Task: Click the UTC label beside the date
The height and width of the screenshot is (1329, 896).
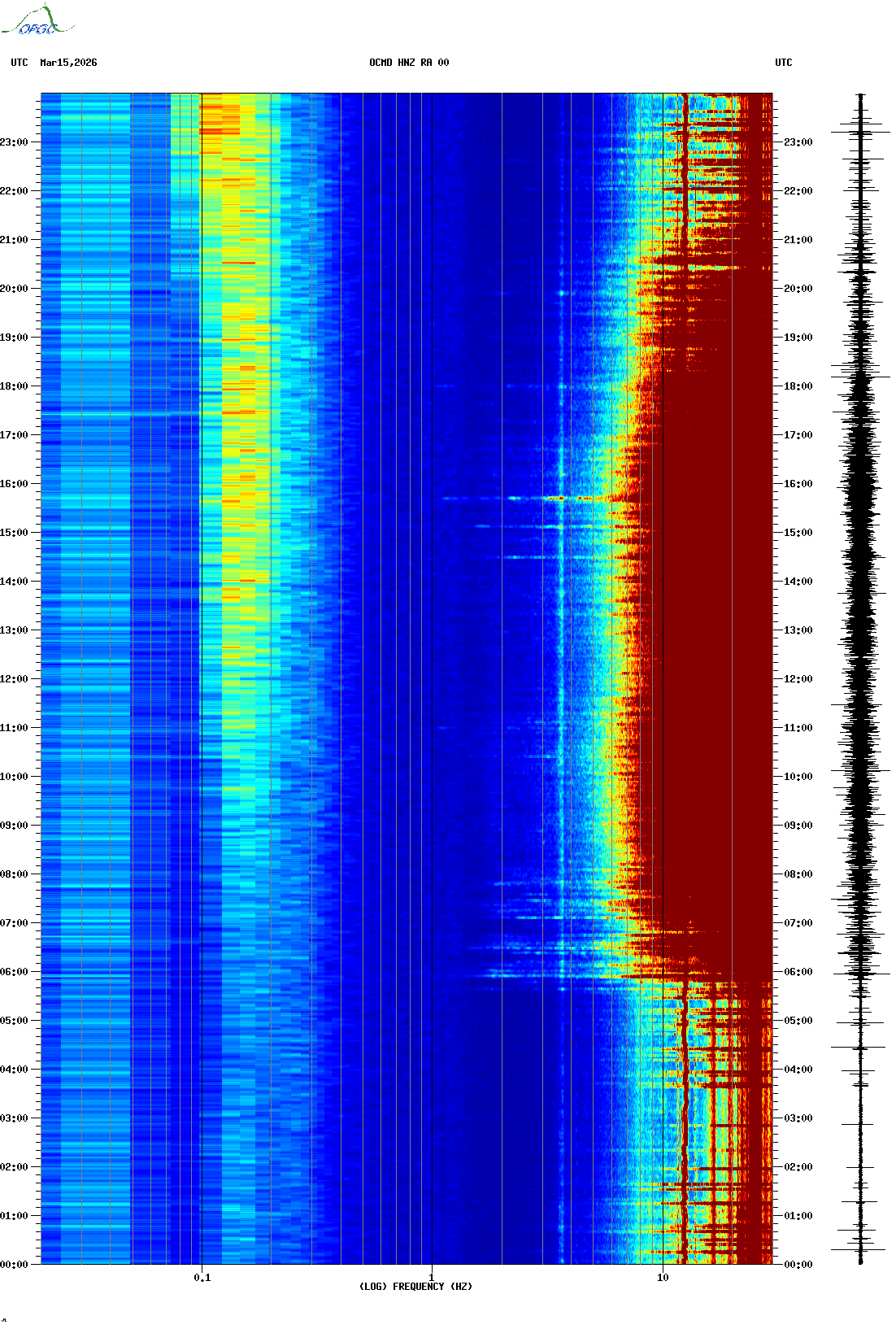Action: click(x=20, y=63)
